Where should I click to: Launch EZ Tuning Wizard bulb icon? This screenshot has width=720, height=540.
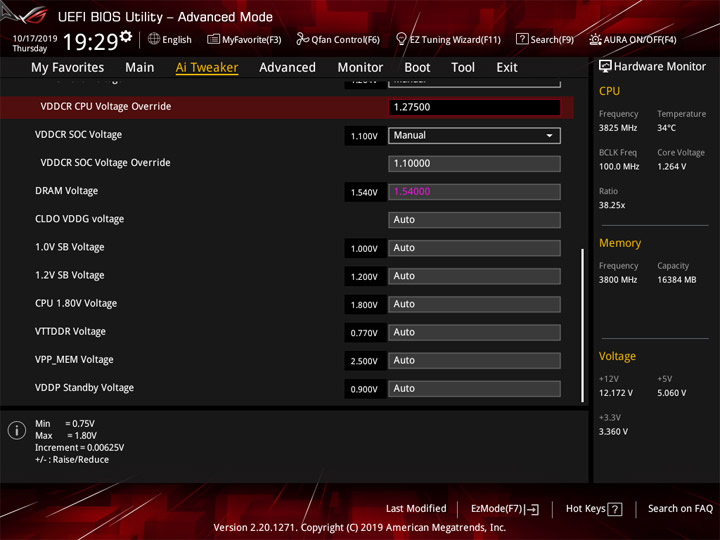tap(401, 39)
